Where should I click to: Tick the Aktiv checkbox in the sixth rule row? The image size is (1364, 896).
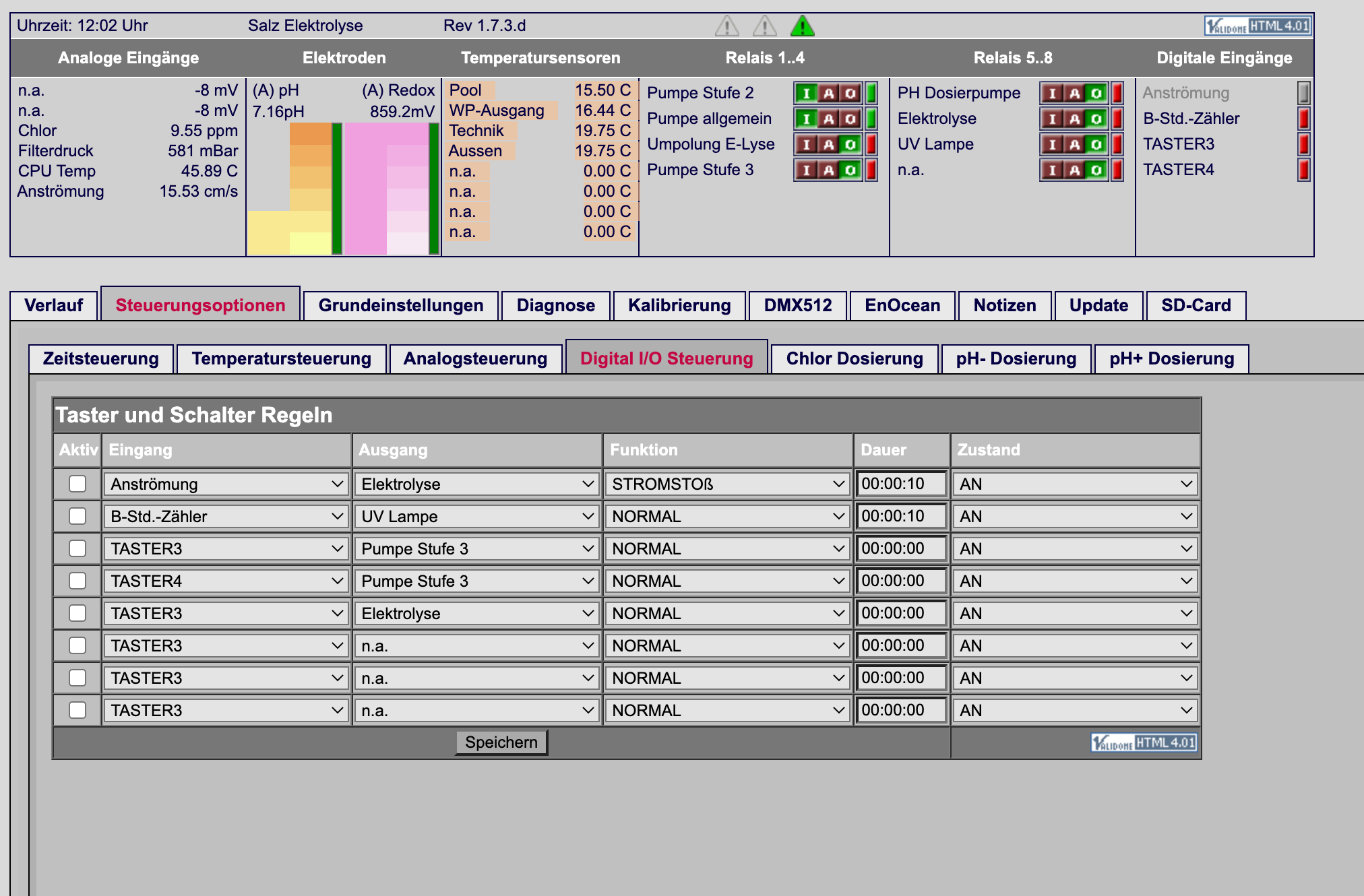tap(77, 645)
